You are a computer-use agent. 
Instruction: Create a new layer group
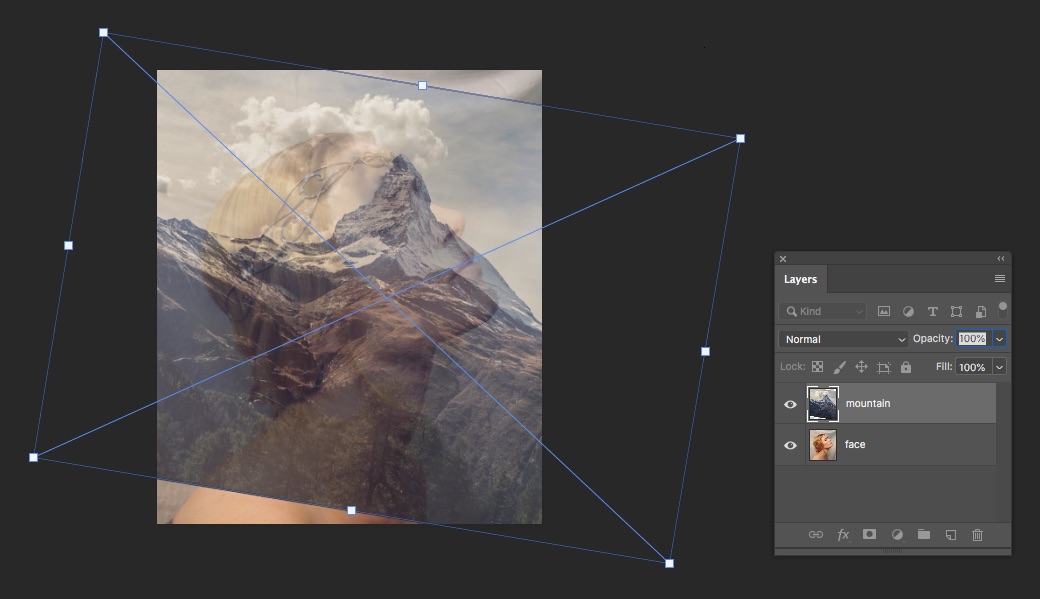click(924, 535)
